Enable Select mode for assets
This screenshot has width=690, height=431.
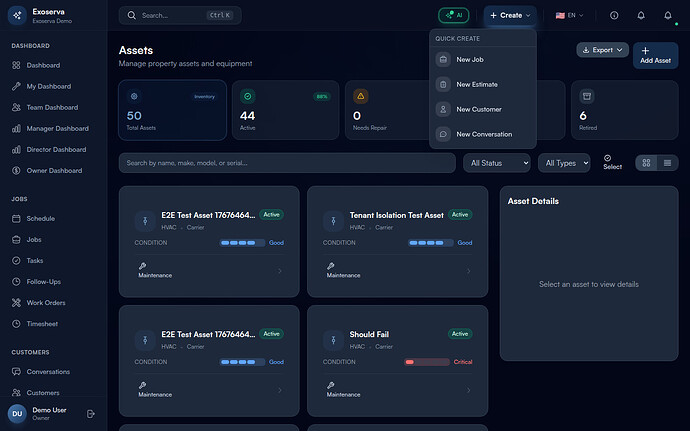(612, 162)
